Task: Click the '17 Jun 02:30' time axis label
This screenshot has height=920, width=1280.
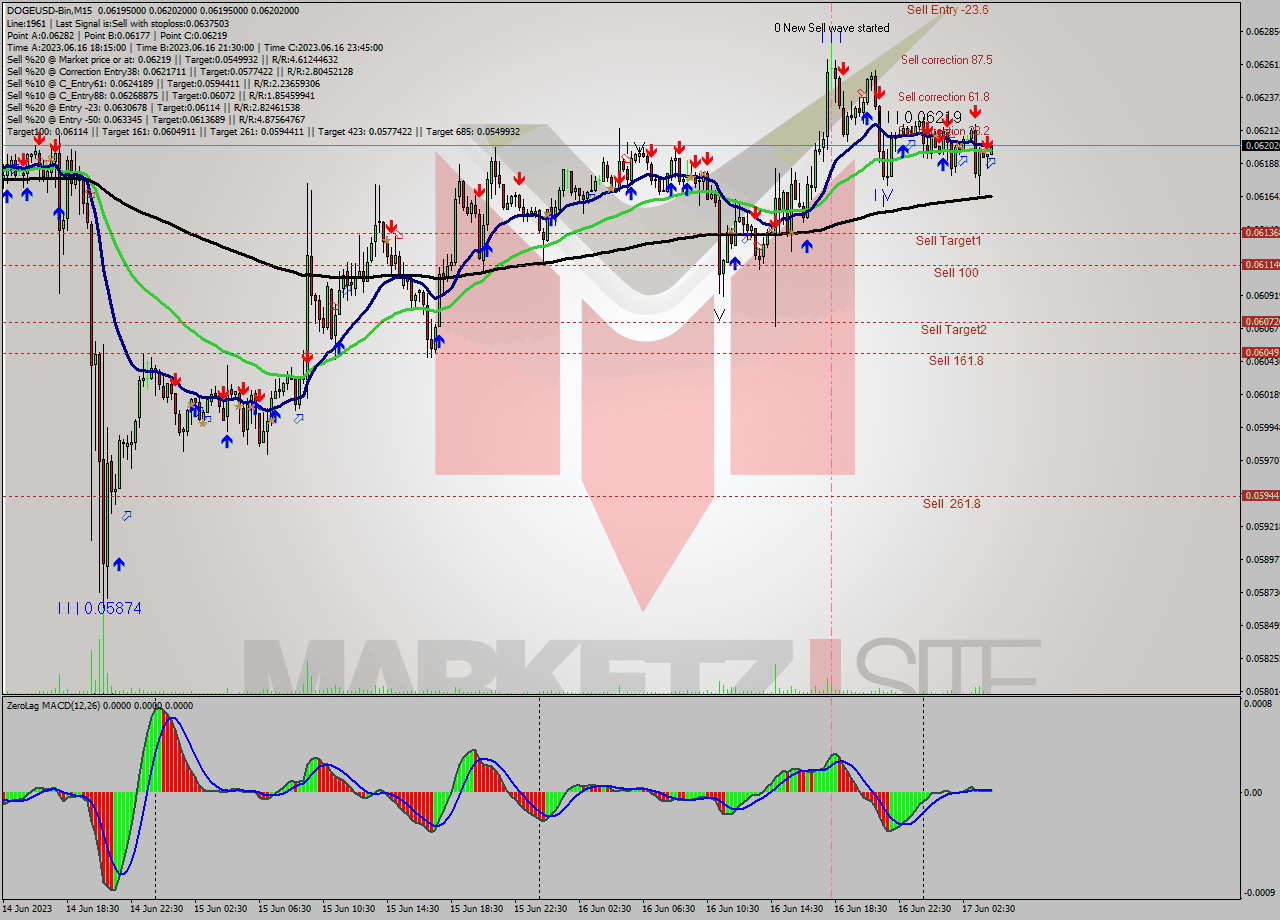Action: click(x=988, y=909)
